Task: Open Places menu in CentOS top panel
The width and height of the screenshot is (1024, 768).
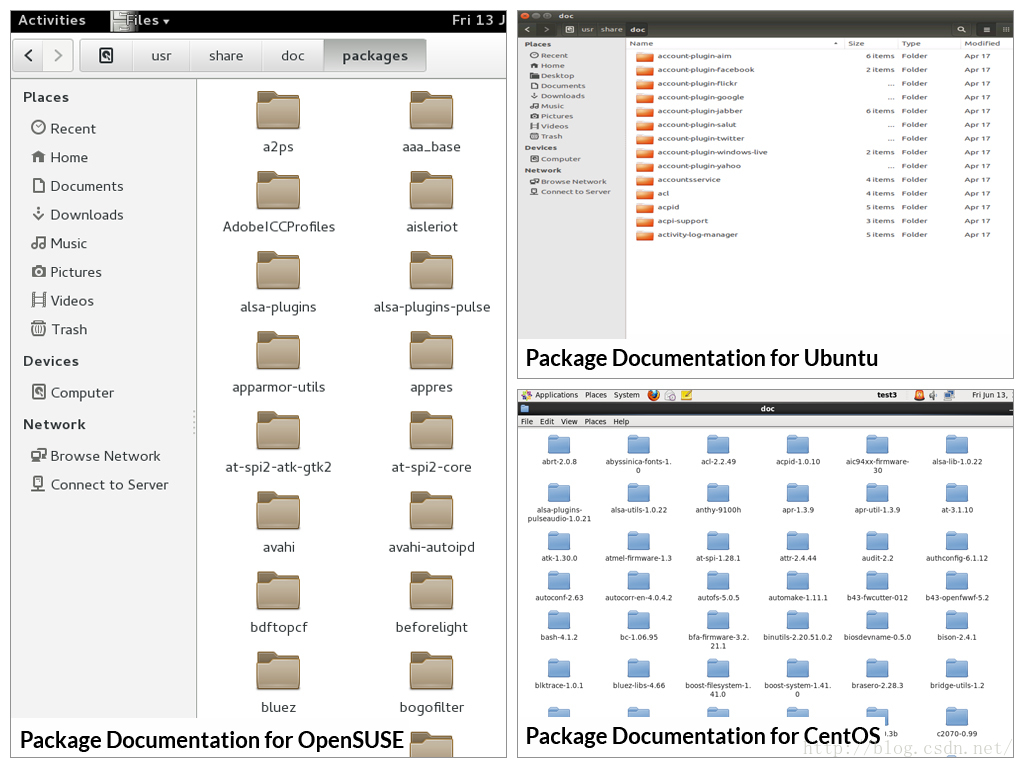Action: point(596,395)
